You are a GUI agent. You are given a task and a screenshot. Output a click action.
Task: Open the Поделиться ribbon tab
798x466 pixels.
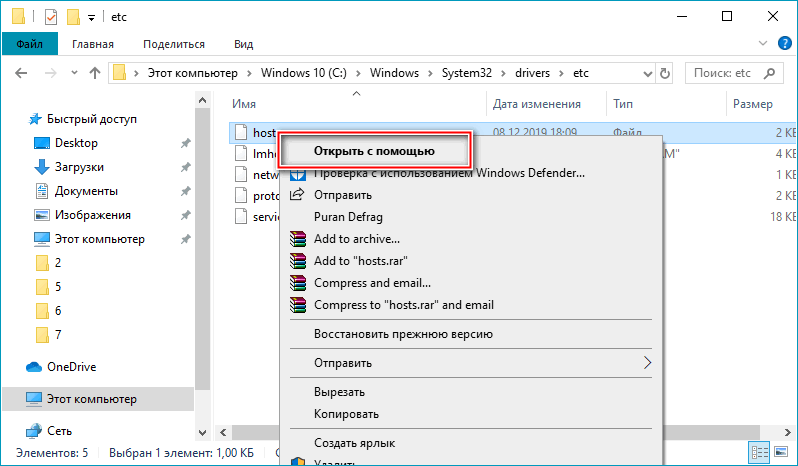coord(174,44)
